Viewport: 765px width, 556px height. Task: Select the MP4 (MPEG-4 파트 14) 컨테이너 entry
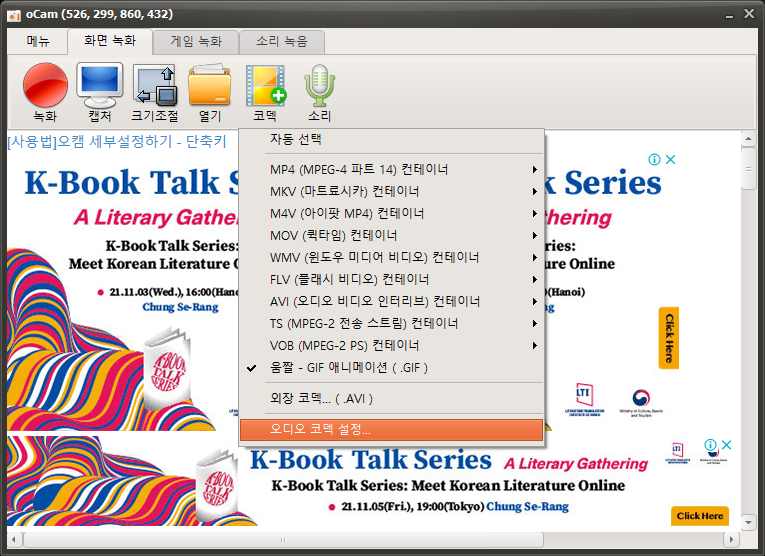coord(391,169)
